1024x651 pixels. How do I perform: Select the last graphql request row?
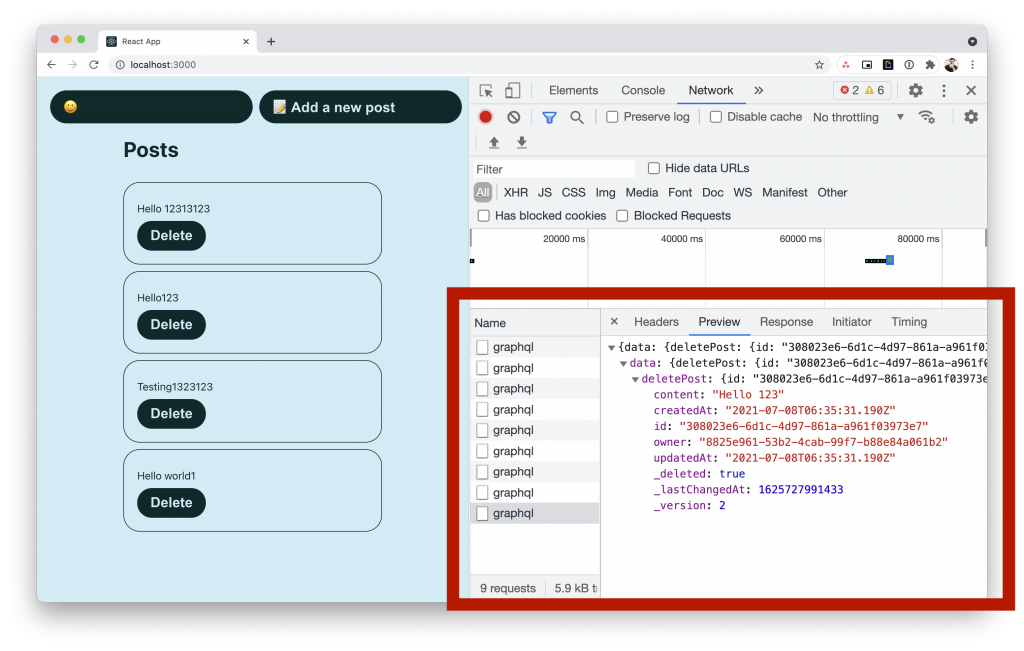535,513
